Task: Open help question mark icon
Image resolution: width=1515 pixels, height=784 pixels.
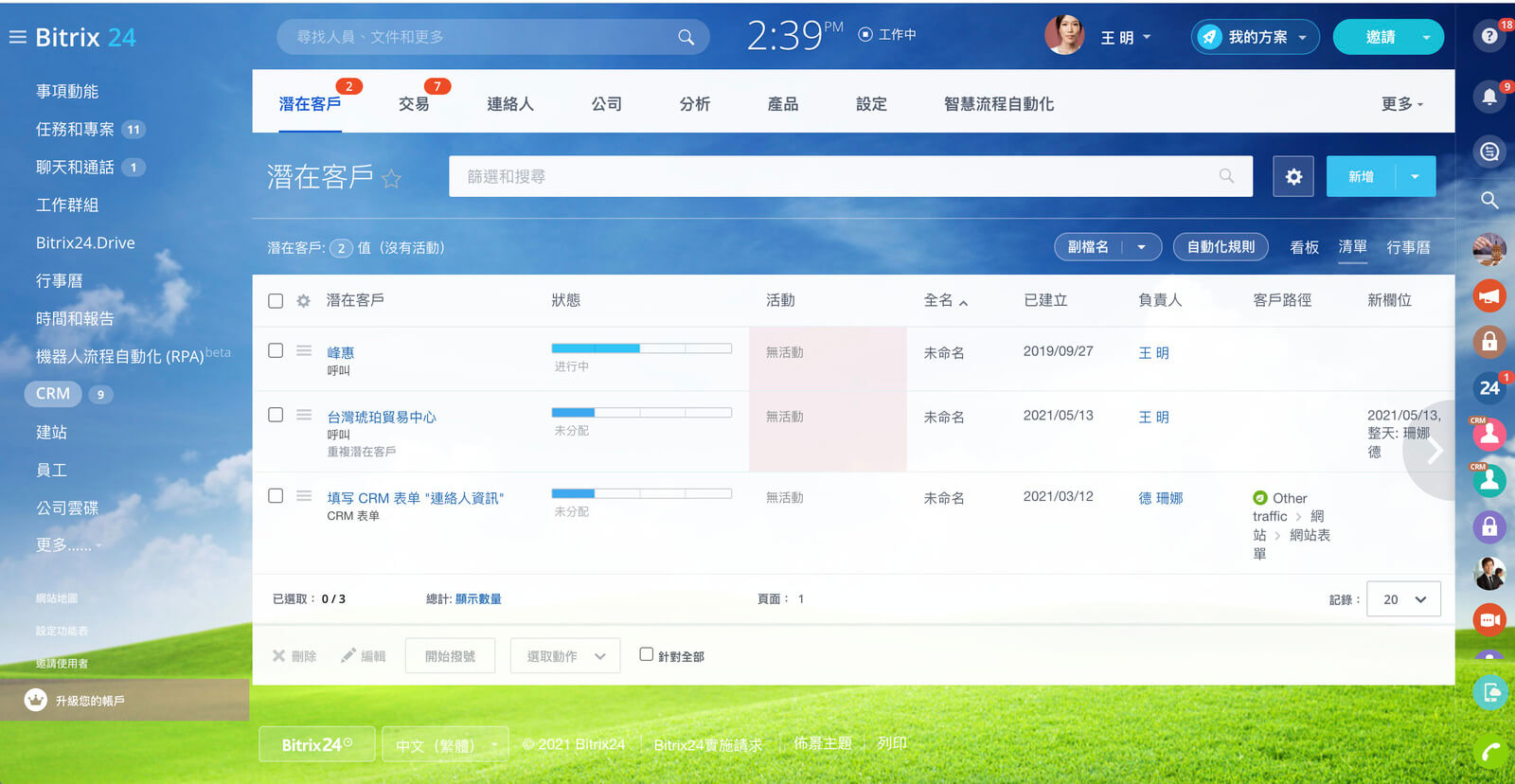Action: click(x=1489, y=36)
